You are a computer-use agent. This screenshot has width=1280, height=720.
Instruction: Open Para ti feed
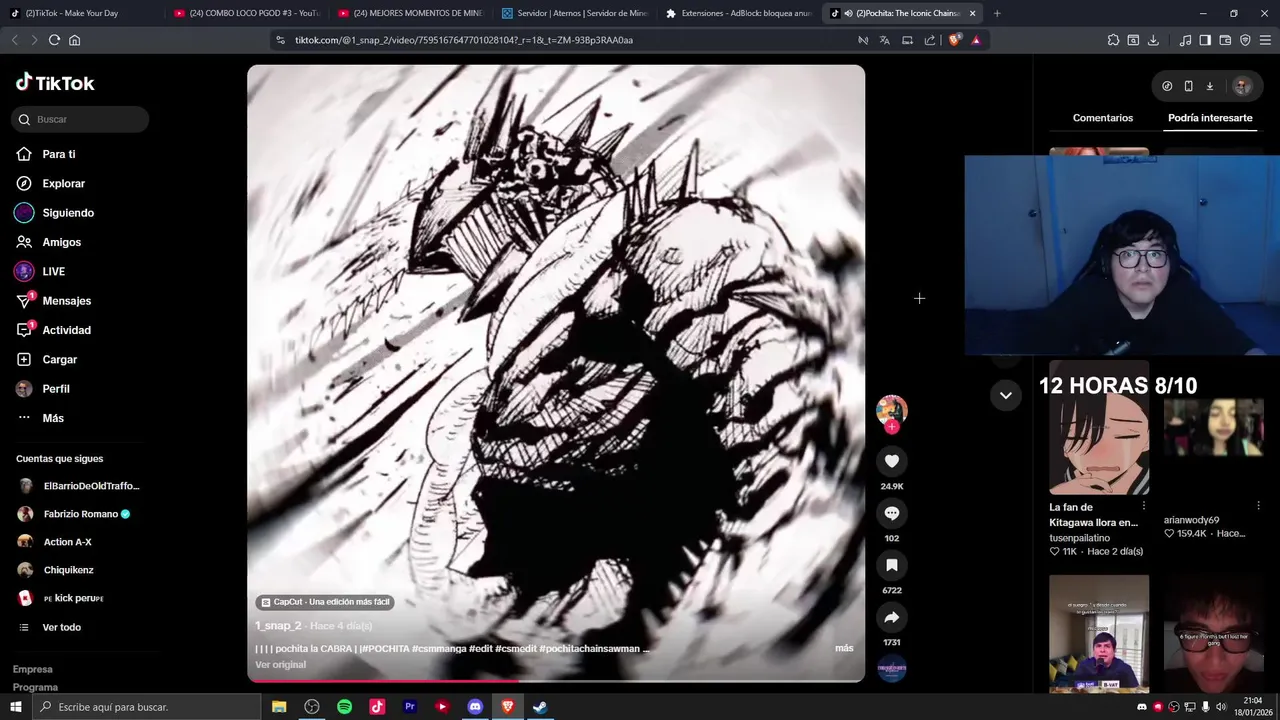tap(58, 154)
